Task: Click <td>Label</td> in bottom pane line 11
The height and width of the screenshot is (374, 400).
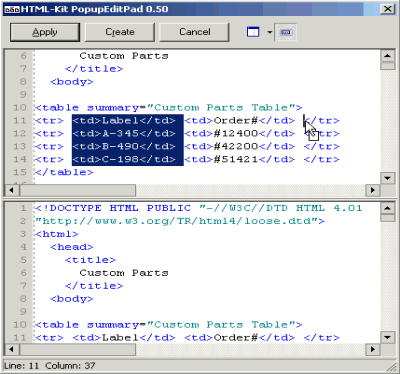Action: coord(124,338)
